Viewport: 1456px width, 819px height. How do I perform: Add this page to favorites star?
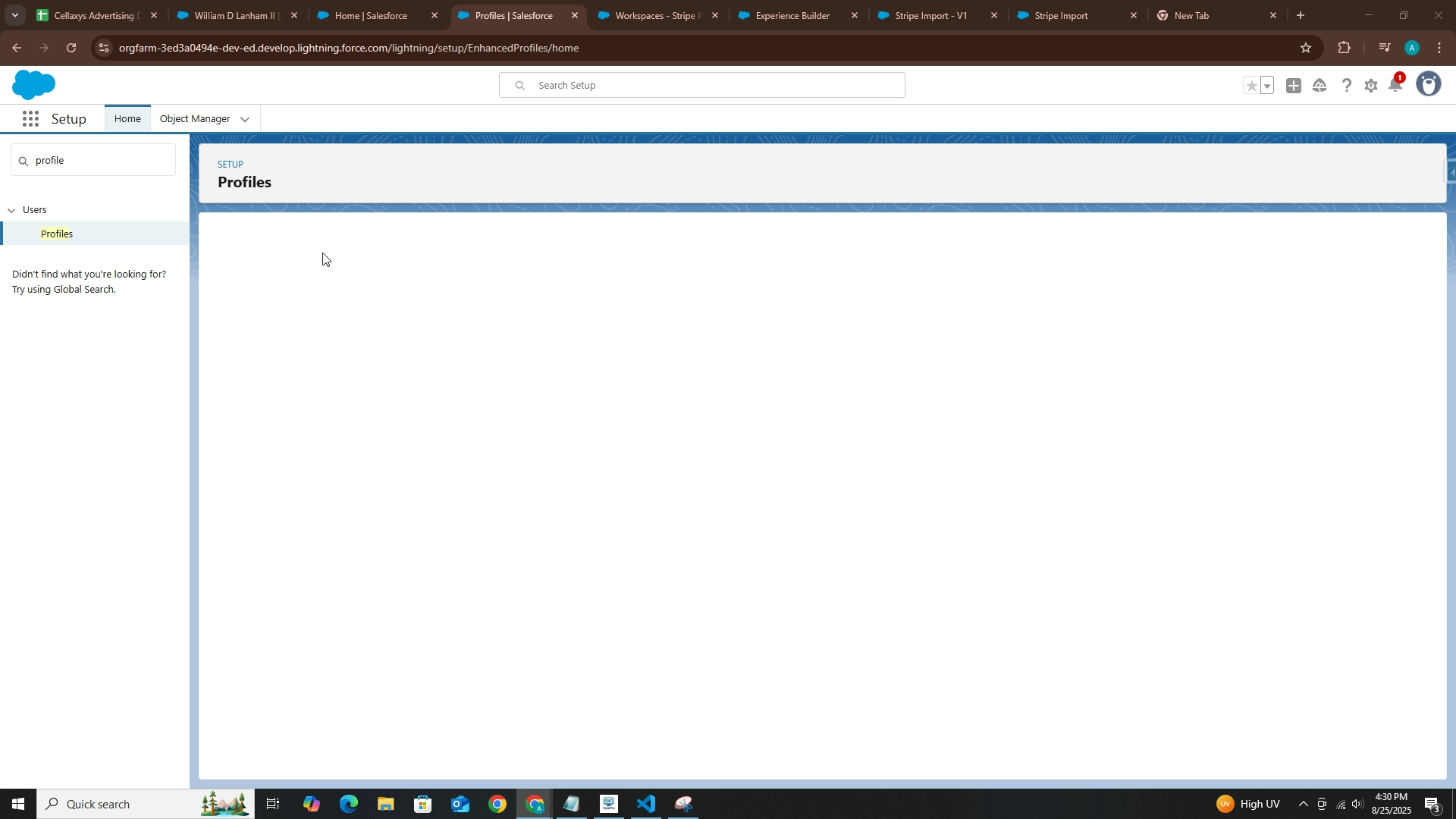click(1252, 86)
